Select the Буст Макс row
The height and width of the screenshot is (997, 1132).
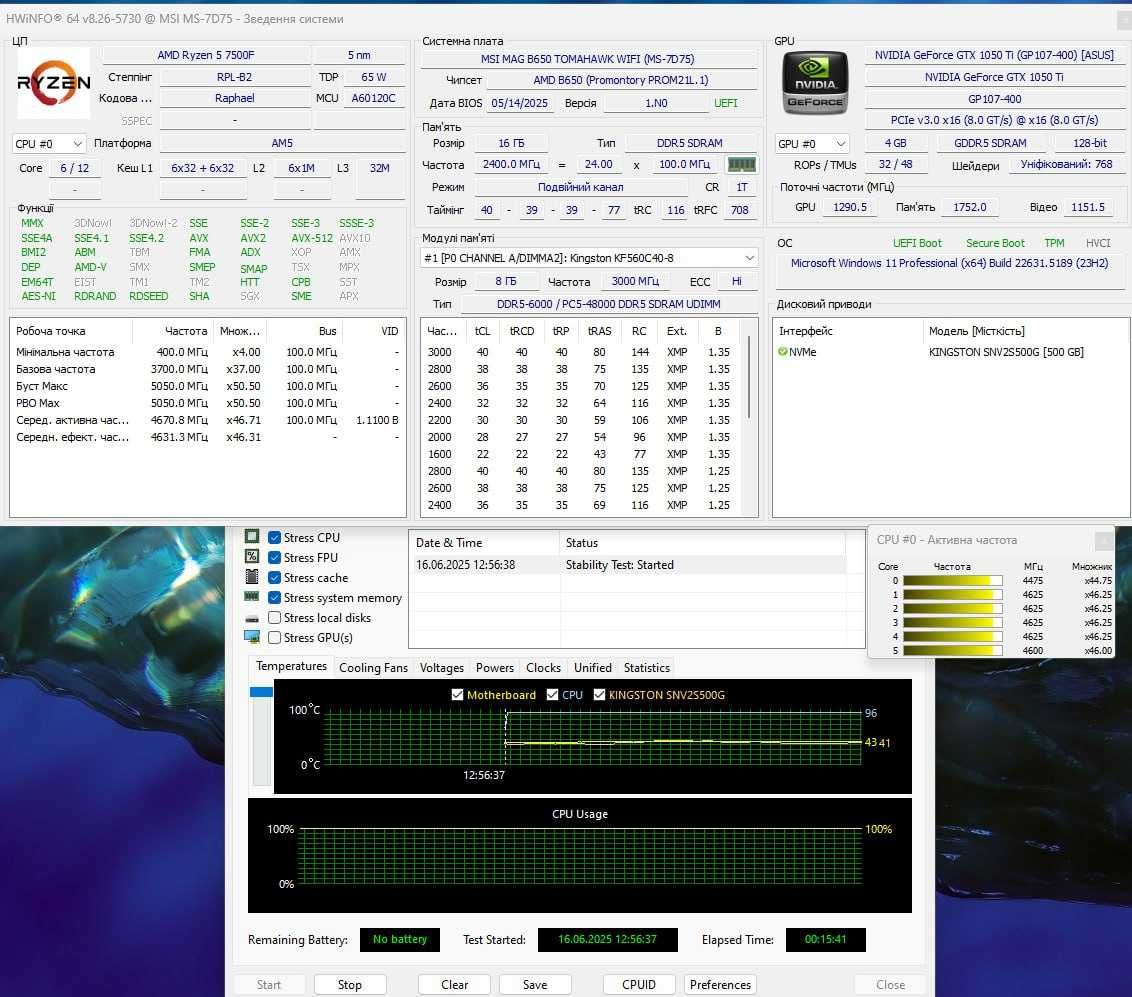click(x=207, y=386)
